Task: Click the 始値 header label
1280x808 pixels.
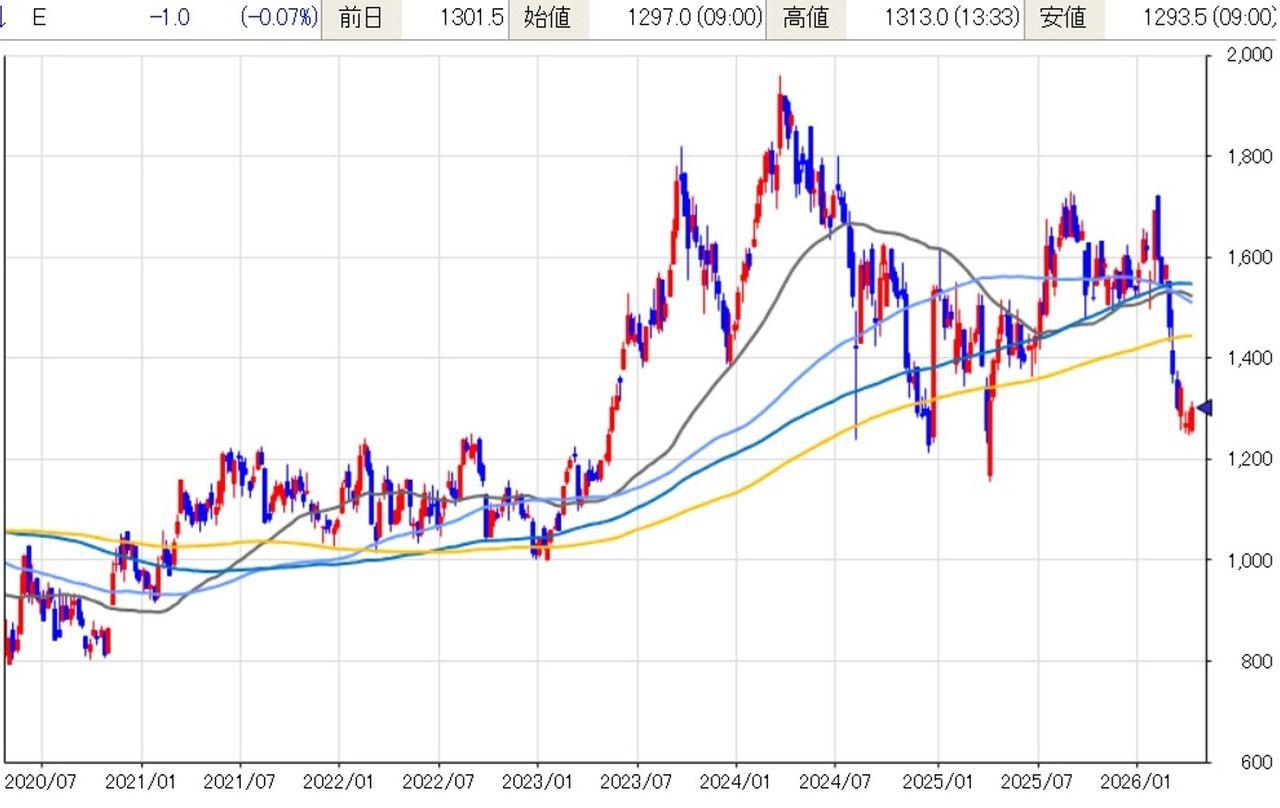Action: click(547, 18)
